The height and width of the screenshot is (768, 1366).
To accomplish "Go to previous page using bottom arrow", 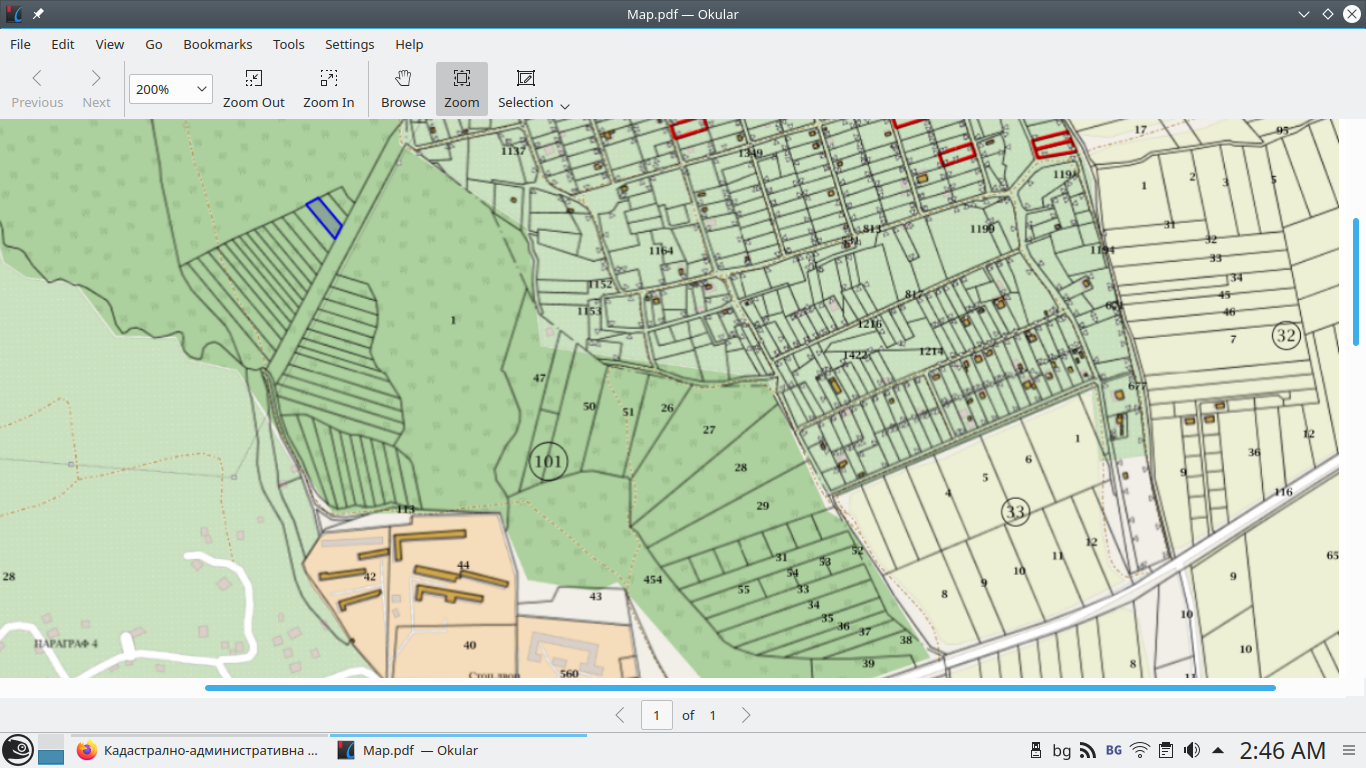I will click(x=620, y=715).
